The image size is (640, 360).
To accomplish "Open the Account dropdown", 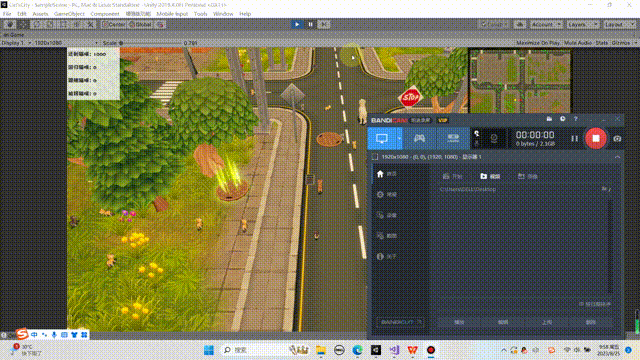I will pyautogui.click(x=546, y=24).
